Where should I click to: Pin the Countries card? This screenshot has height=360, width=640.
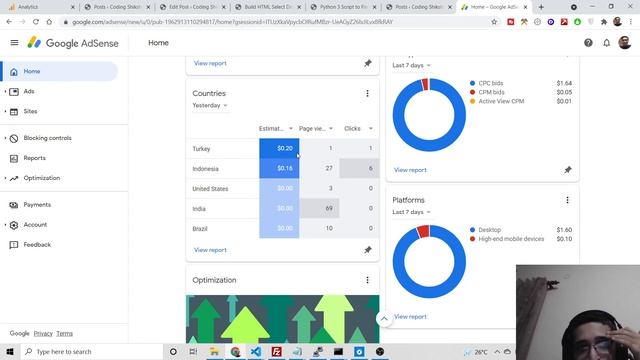pyautogui.click(x=368, y=250)
